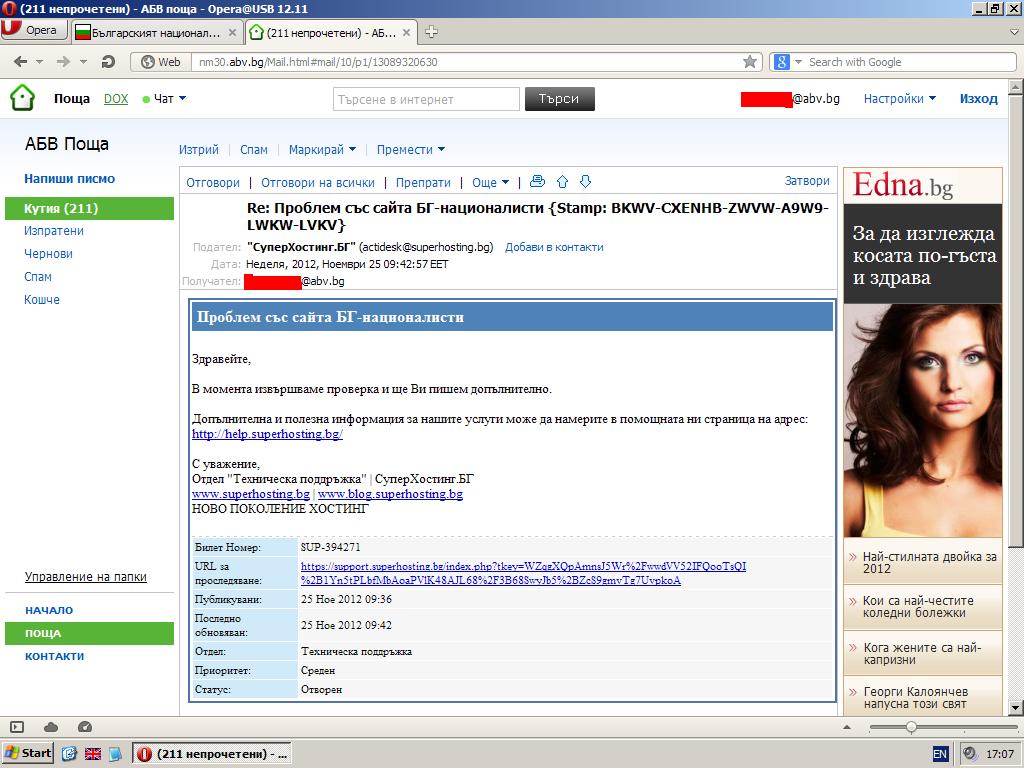Click the EN language indicator in tray
Viewport: 1024px width, 768px height.
point(940,754)
